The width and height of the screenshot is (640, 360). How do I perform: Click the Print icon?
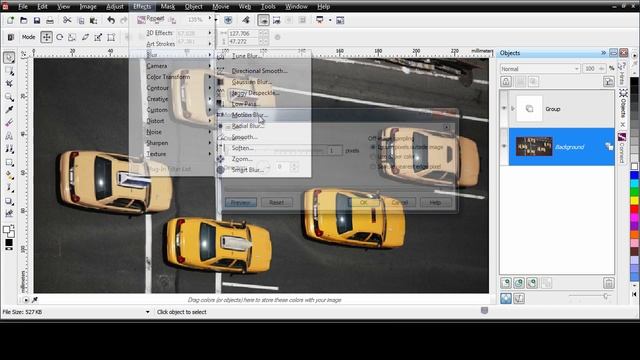(x=50, y=20)
